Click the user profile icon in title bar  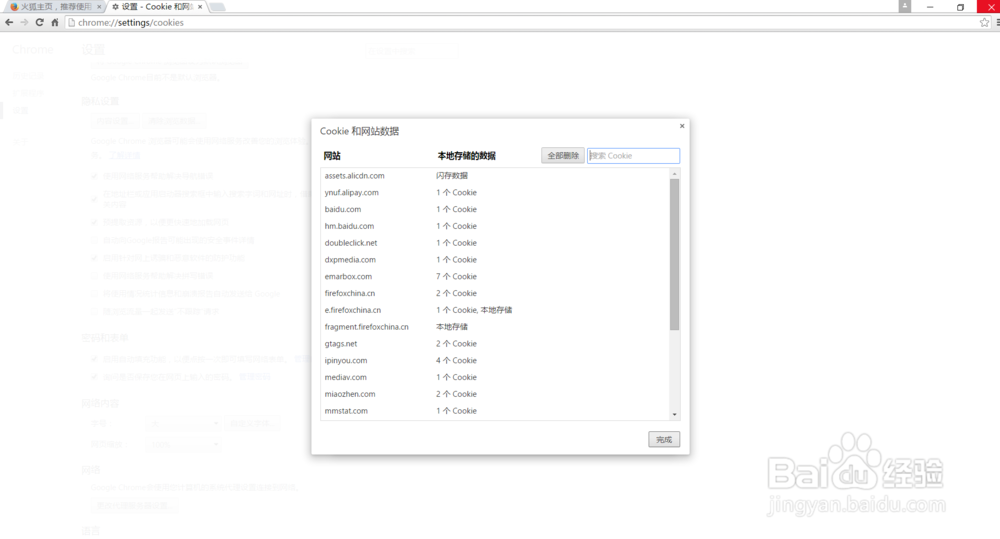pos(904,6)
